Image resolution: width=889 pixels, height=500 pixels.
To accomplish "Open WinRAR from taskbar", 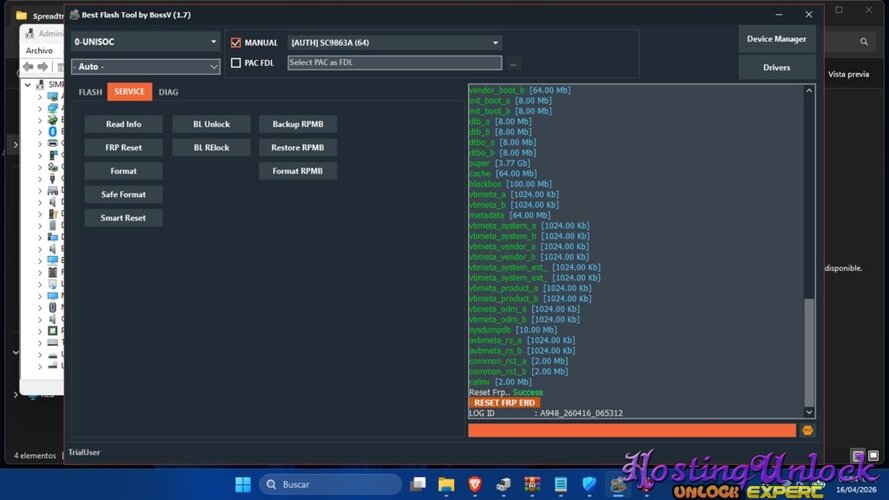I will click(532, 484).
